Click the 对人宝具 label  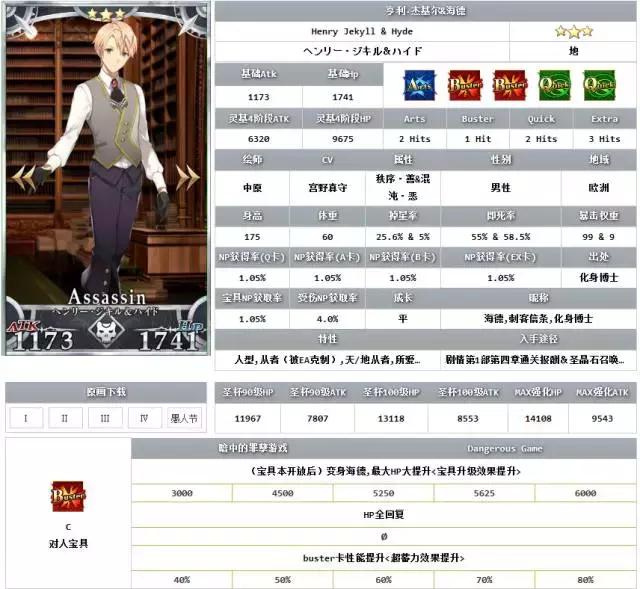pos(68,543)
